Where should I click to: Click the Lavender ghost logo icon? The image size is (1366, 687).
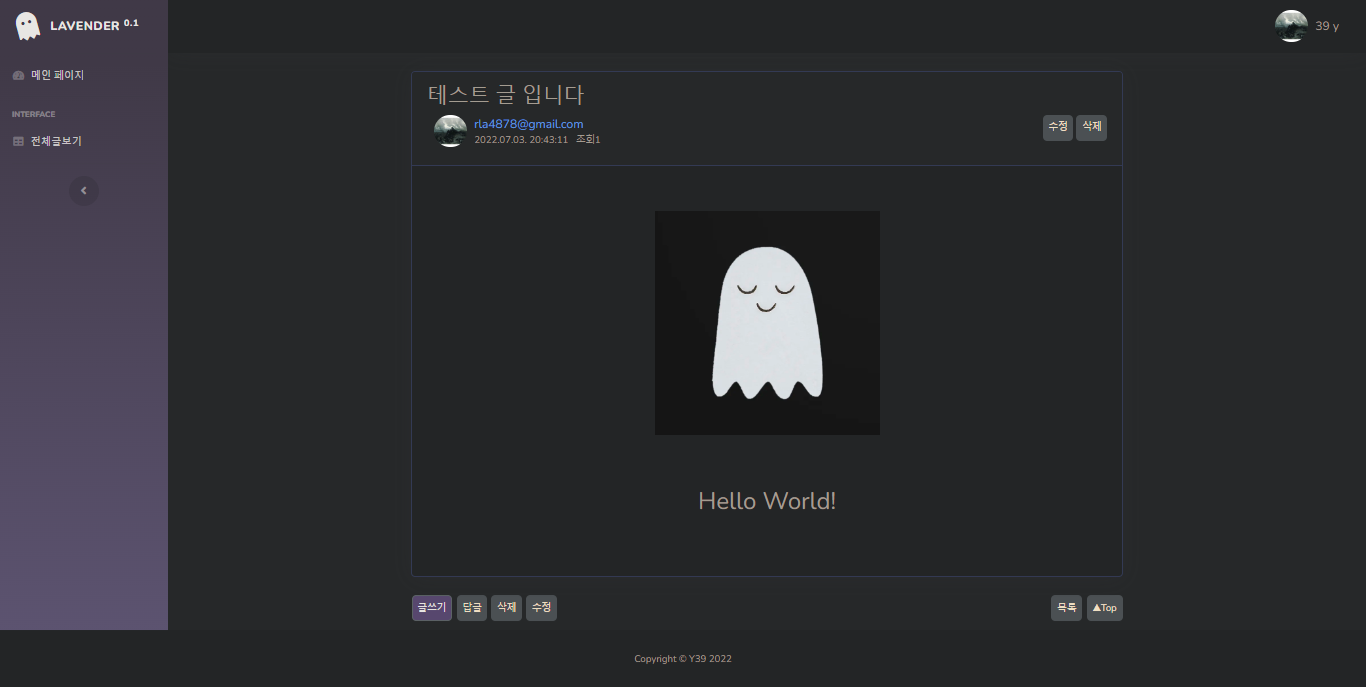click(x=28, y=26)
